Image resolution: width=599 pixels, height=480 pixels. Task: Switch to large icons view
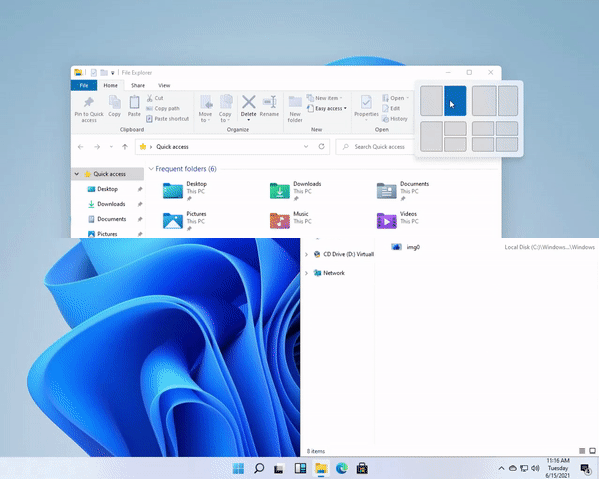pyautogui.click(x=592, y=451)
